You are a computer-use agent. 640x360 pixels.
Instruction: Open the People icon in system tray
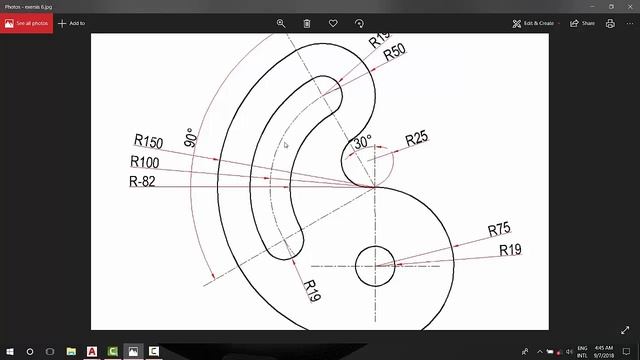click(525, 351)
